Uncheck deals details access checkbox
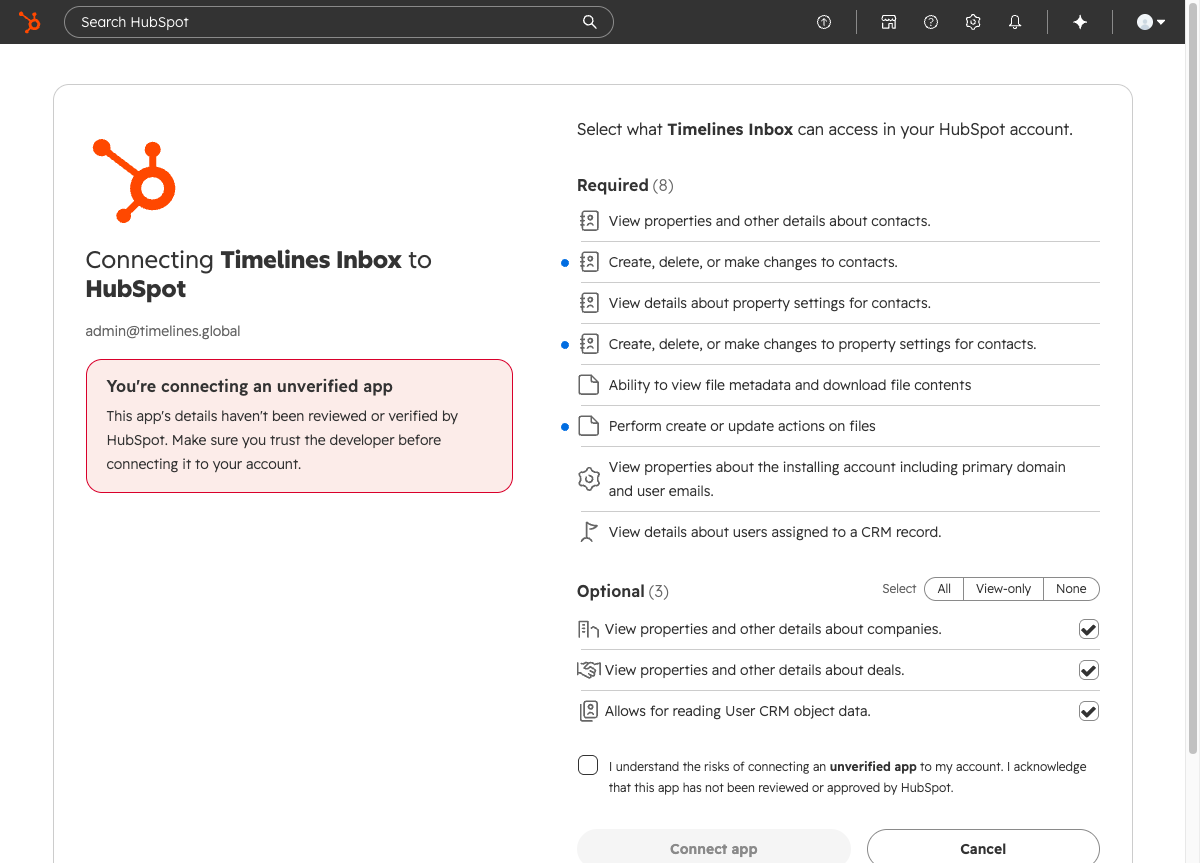 [1089, 670]
